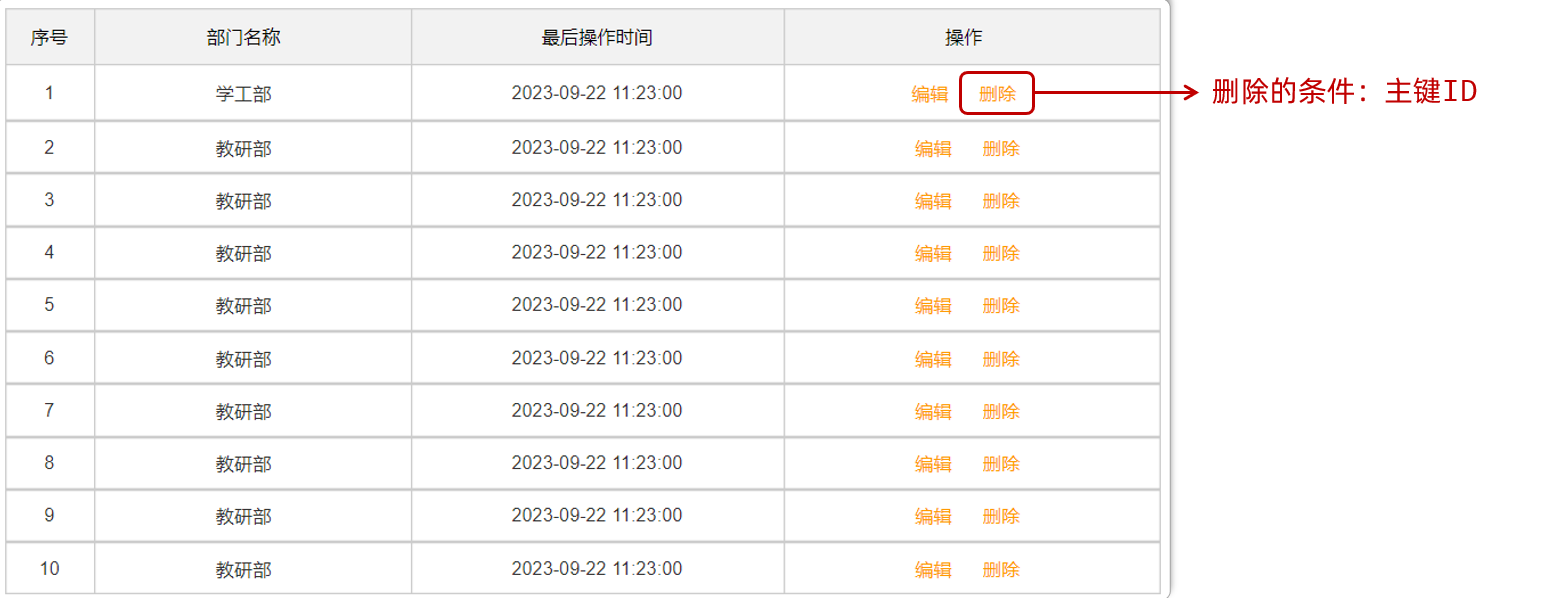Screen dimensions: 1554x598
Task: Click 编辑 link in row 10
Action: (x=933, y=570)
